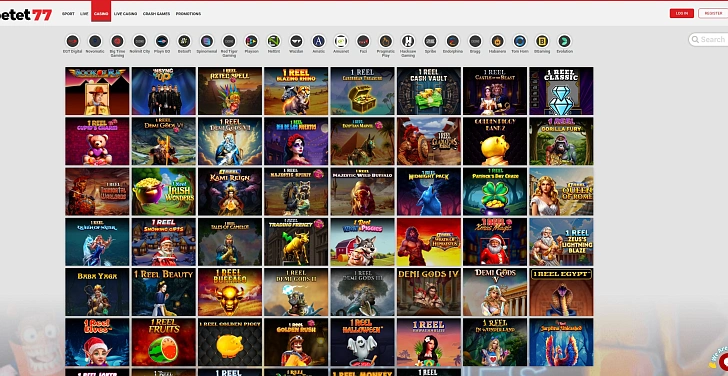This screenshot has width=728, height=376.
Task: Choose Pragmatic Play provider
Action: point(385,41)
